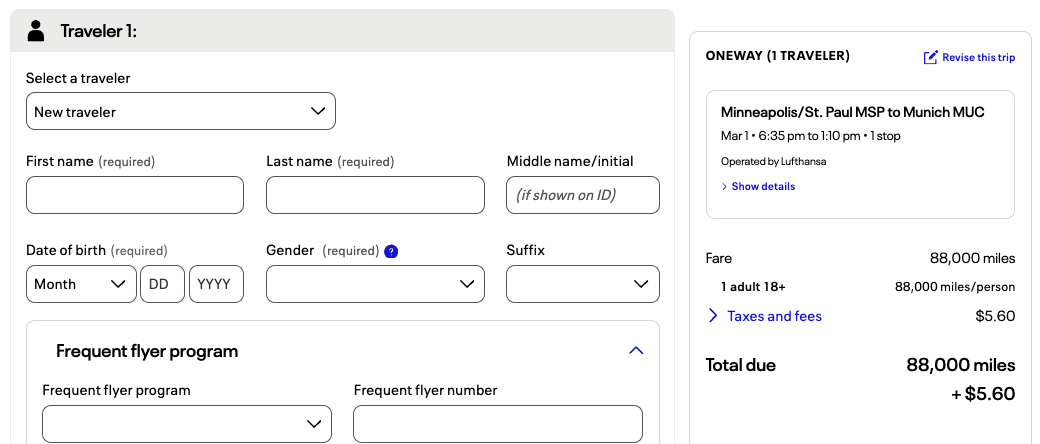Click the ONEWAY (1 TRAVELER) heading
Screen dimensions: 1040x444
pyautogui.click(x=777, y=56)
